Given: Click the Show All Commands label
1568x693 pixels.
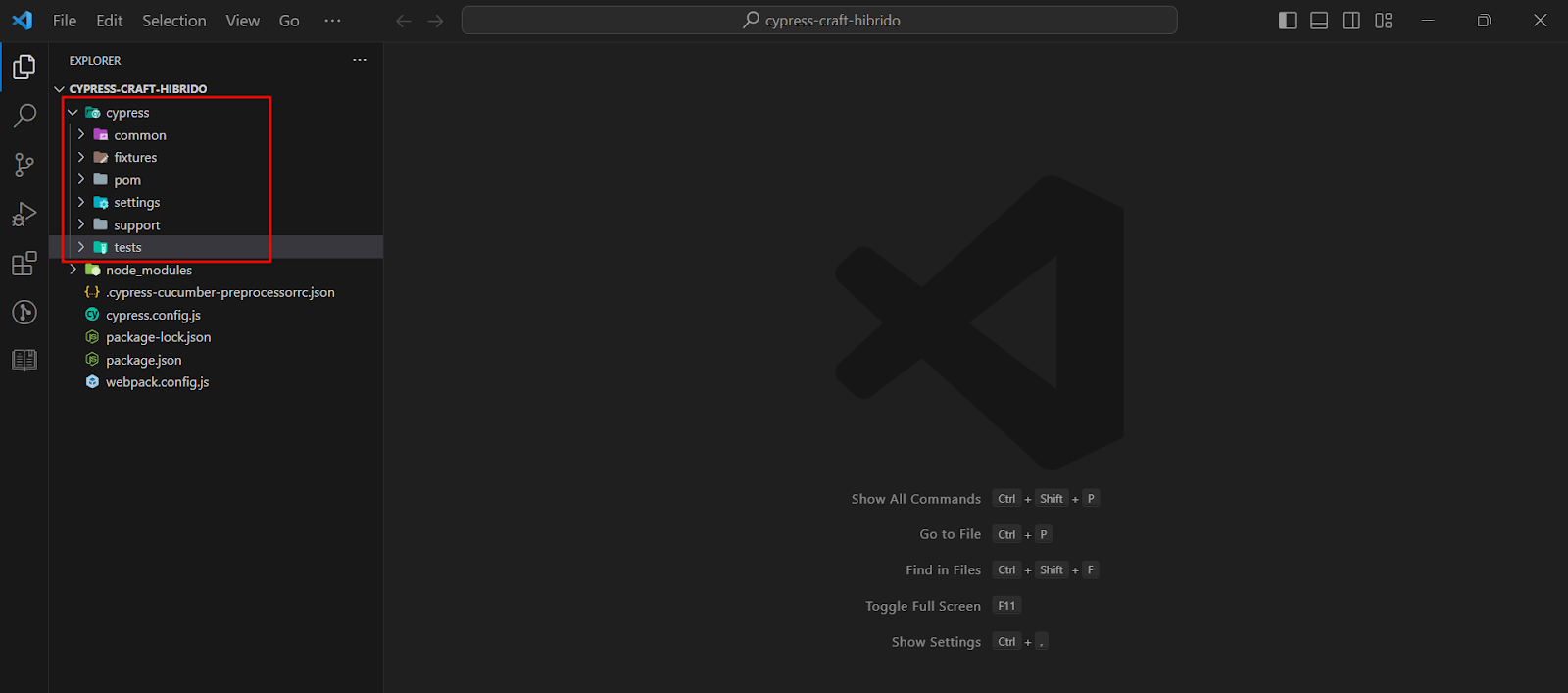Looking at the screenshot, I should point(915,499).
